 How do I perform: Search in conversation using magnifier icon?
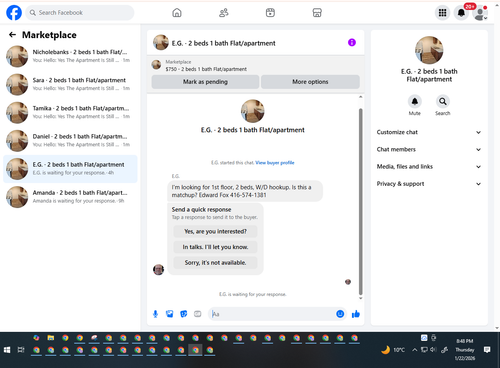pyautogui.click(x=443, y=101)
